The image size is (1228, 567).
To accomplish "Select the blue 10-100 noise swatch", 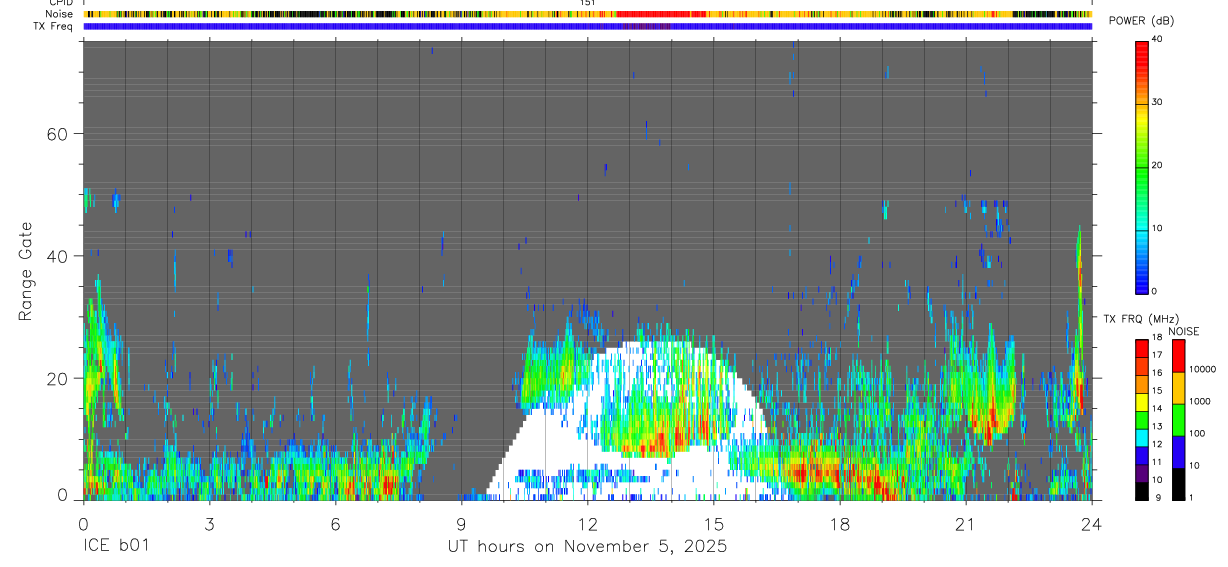I will pos(1179,451).
